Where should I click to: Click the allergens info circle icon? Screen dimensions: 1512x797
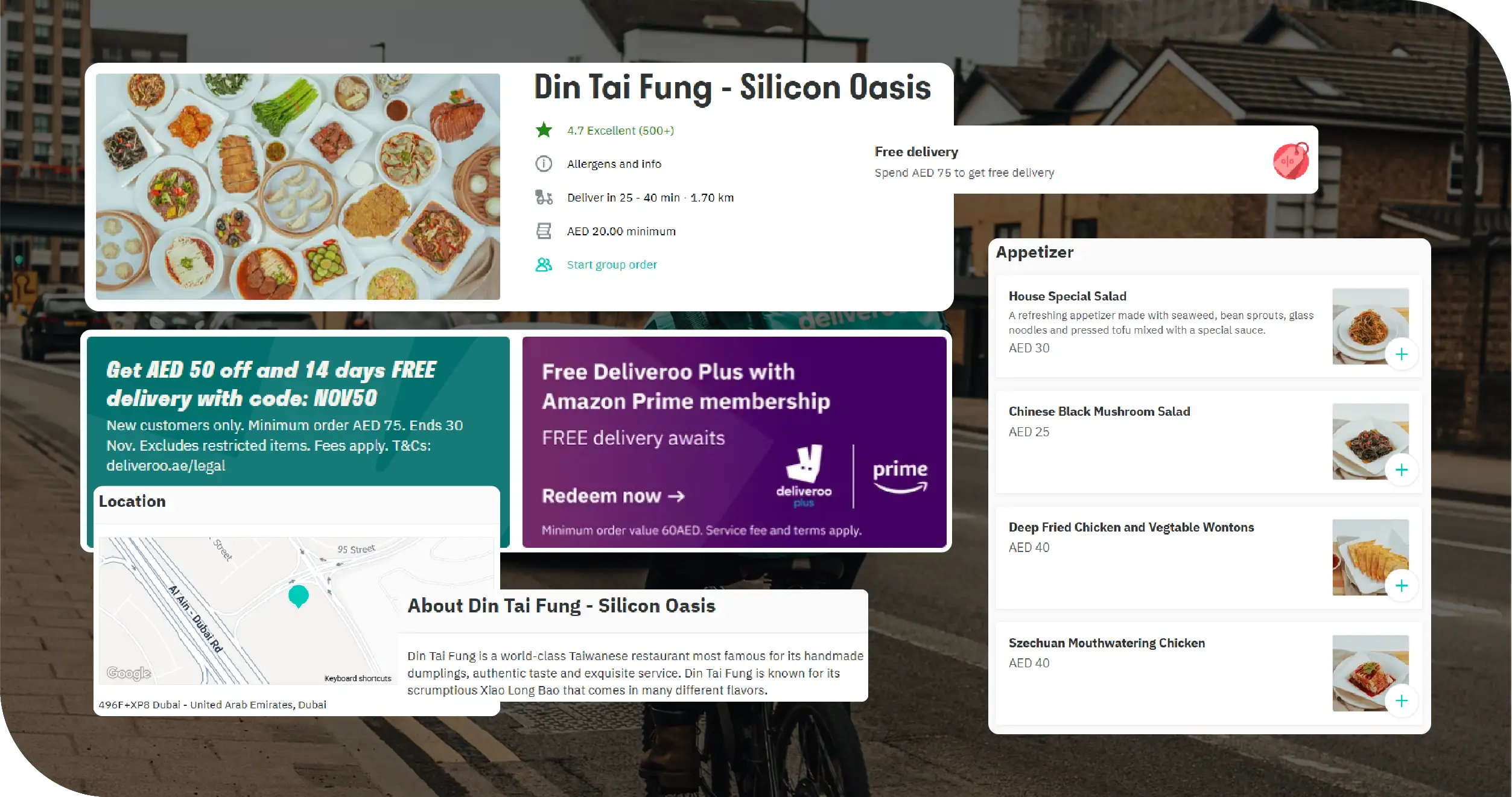[x=543, y=164]
